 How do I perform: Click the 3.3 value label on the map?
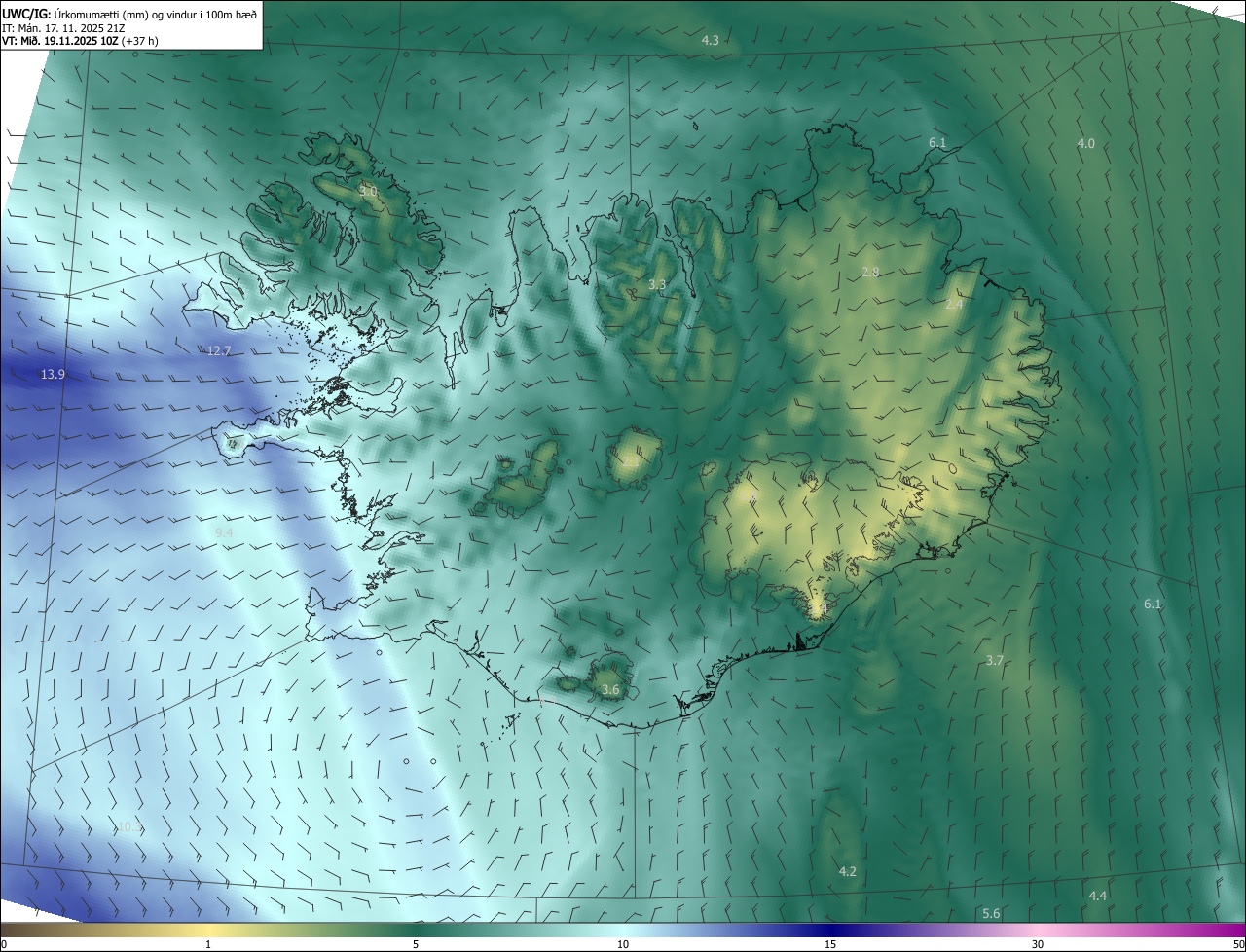(x=657, y=284)
